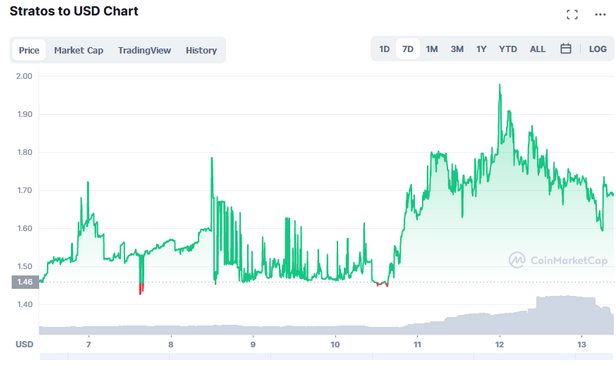This screenshot has width=616, height=365.
Task: Switch to the Market Cap tab
Action: (79, 50)
